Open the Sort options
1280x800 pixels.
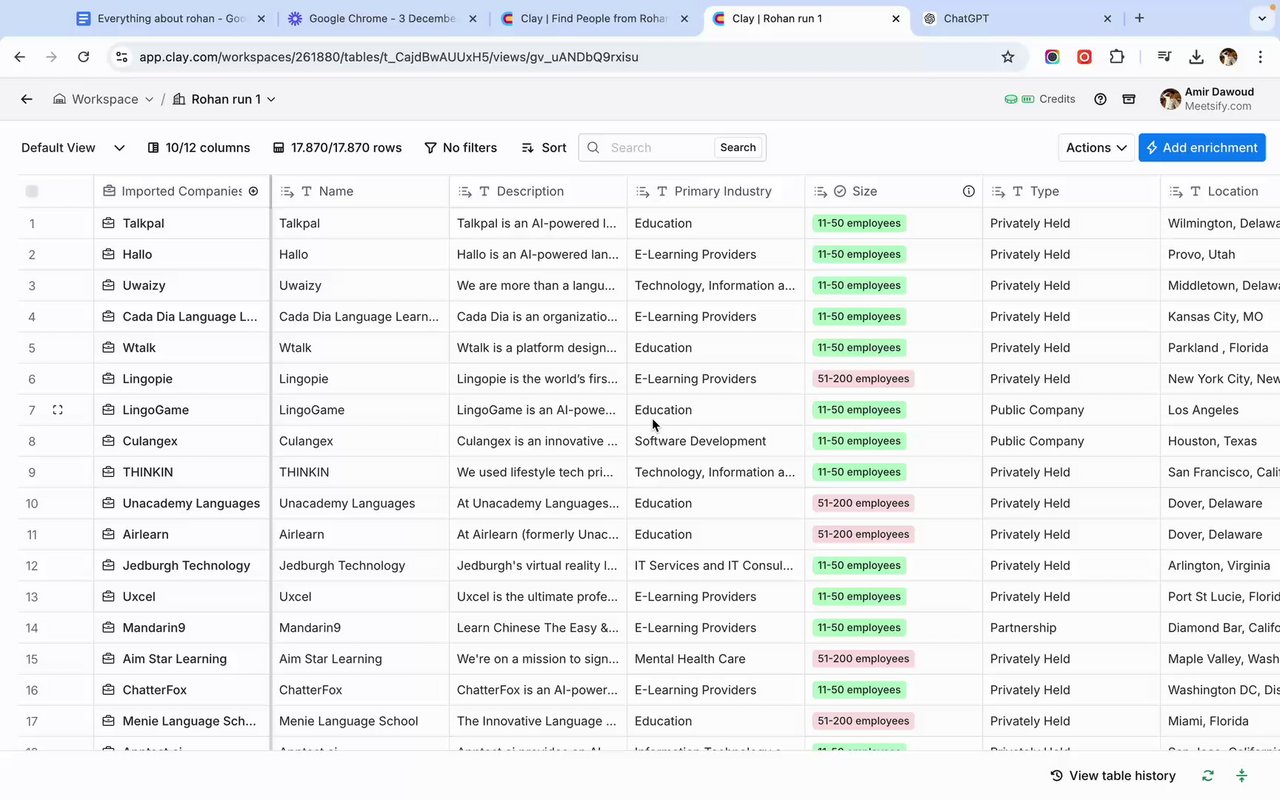pyautogui.click(x=544, y=148)
